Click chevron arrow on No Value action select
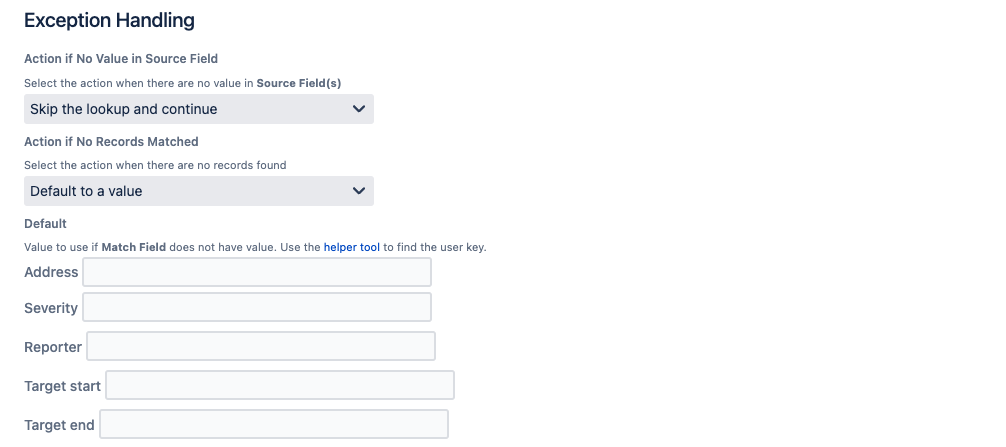The height and width of the screenshot is (447, 1006). click(x=359, y=109)
